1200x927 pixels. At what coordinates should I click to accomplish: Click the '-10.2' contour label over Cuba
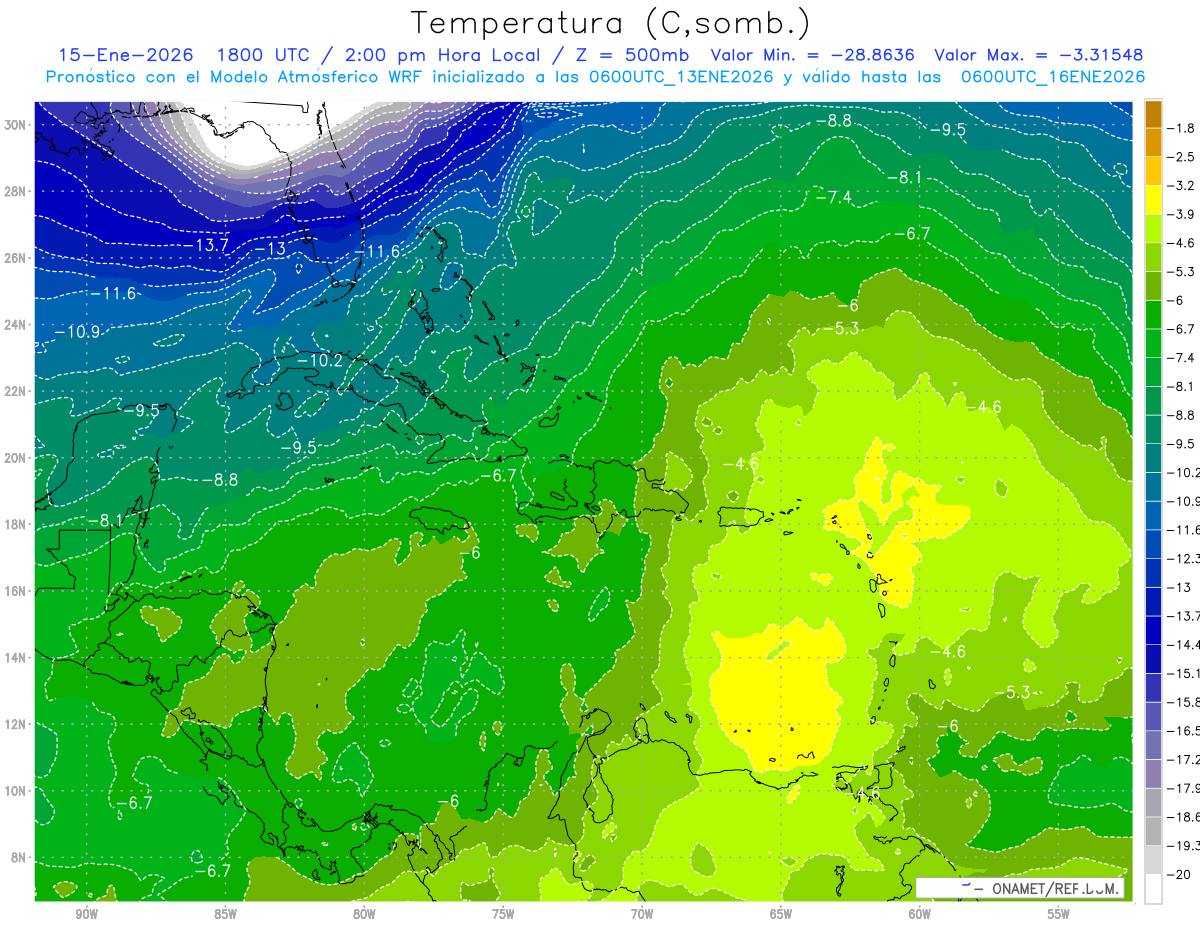coord(321,360)
